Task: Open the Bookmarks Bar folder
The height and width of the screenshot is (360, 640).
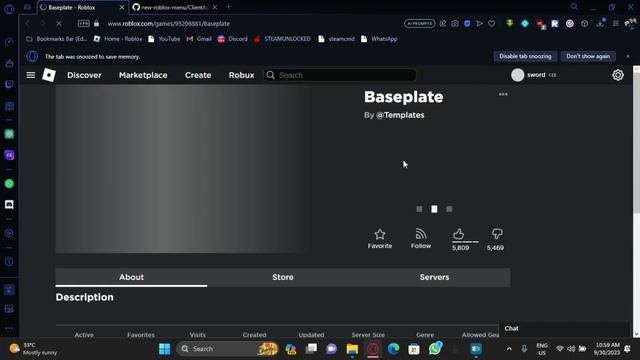Action: pyautogui.click(x=57, y=39)
